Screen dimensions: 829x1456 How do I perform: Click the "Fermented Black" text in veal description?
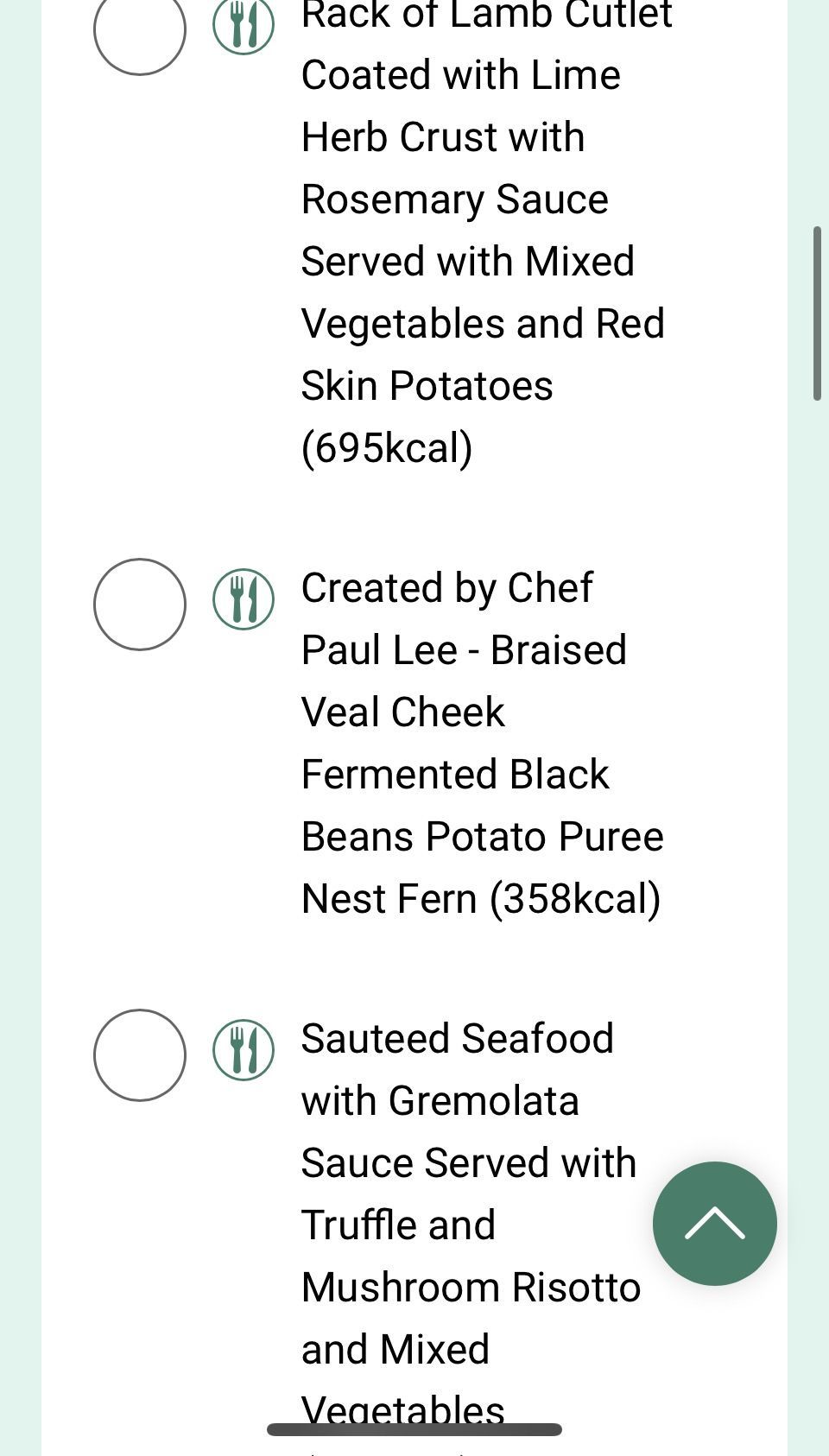(x=455, y=775)
